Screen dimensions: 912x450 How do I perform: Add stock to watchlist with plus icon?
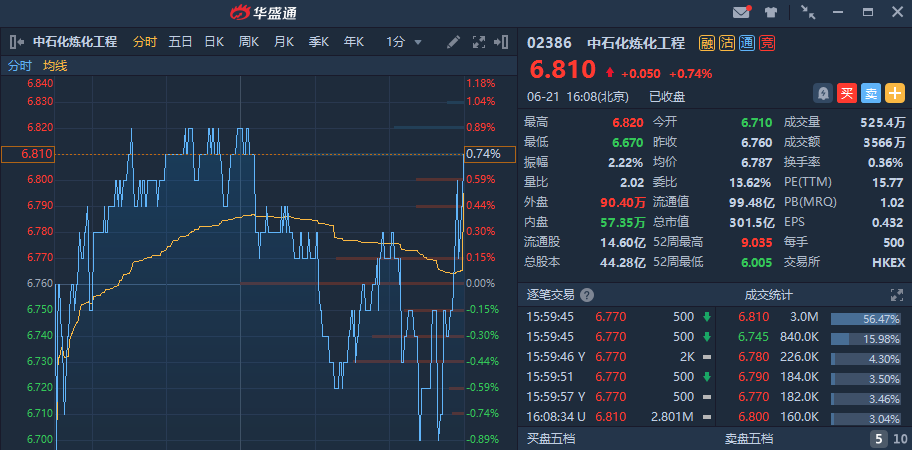point(895,93)
